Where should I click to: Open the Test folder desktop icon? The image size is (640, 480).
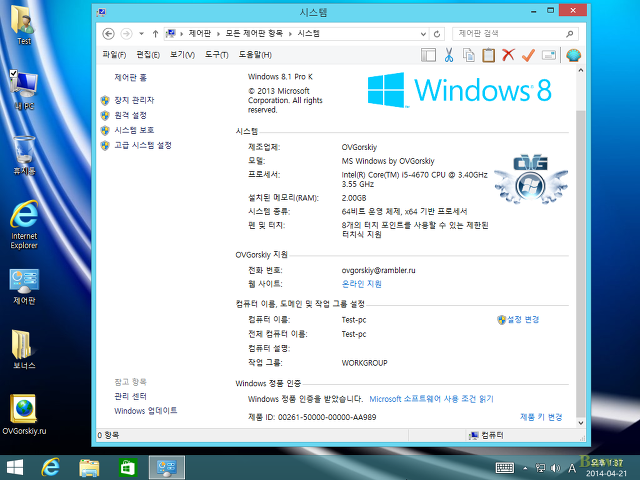[24, 24]
